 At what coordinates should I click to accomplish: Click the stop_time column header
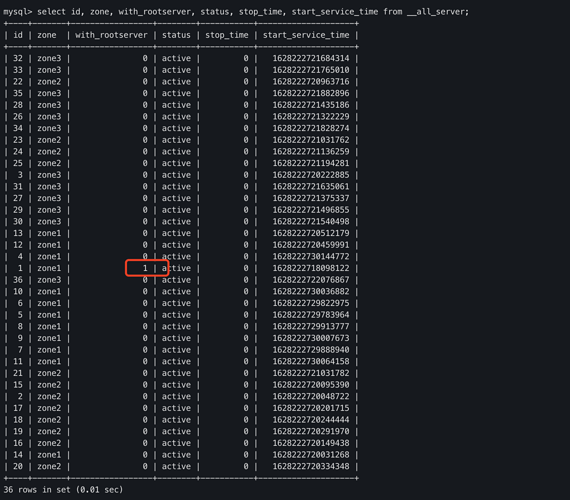click(x=227, y=35)
